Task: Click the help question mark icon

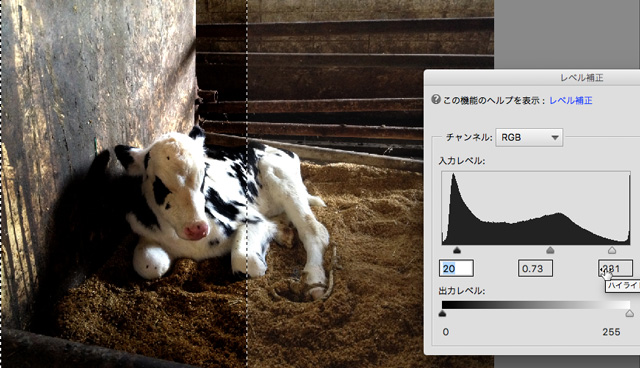Action: (436, 100)
